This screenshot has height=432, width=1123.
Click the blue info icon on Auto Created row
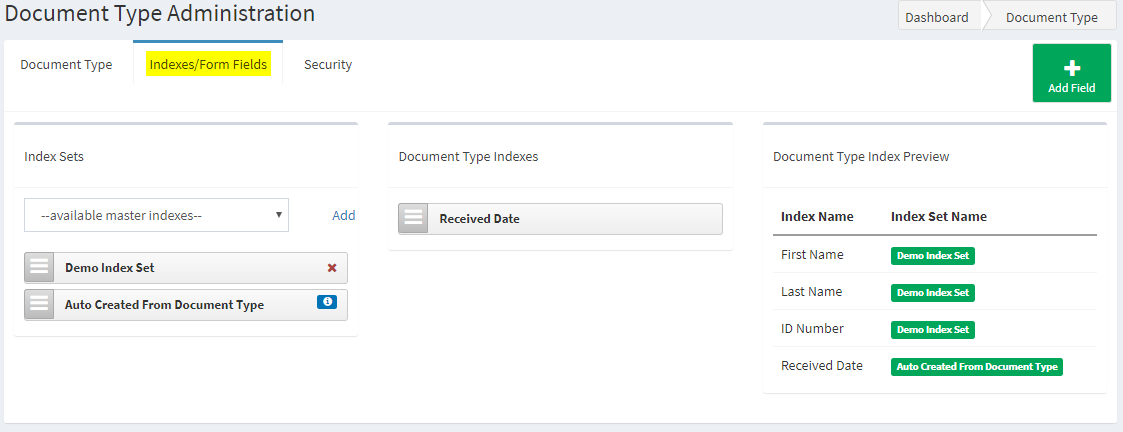(327, 302)
